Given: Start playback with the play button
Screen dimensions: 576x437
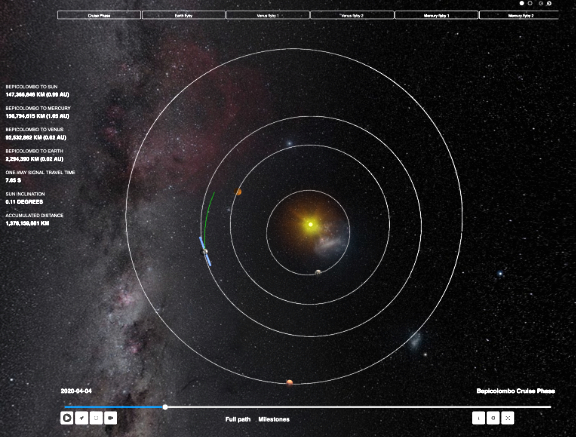Looking at the screenshot, I should coord(66,418).
